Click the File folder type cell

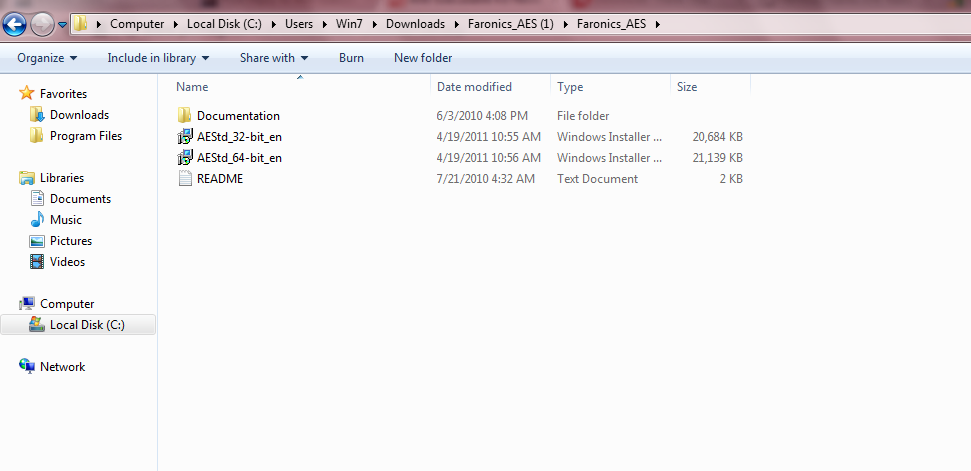click(583, 116)
